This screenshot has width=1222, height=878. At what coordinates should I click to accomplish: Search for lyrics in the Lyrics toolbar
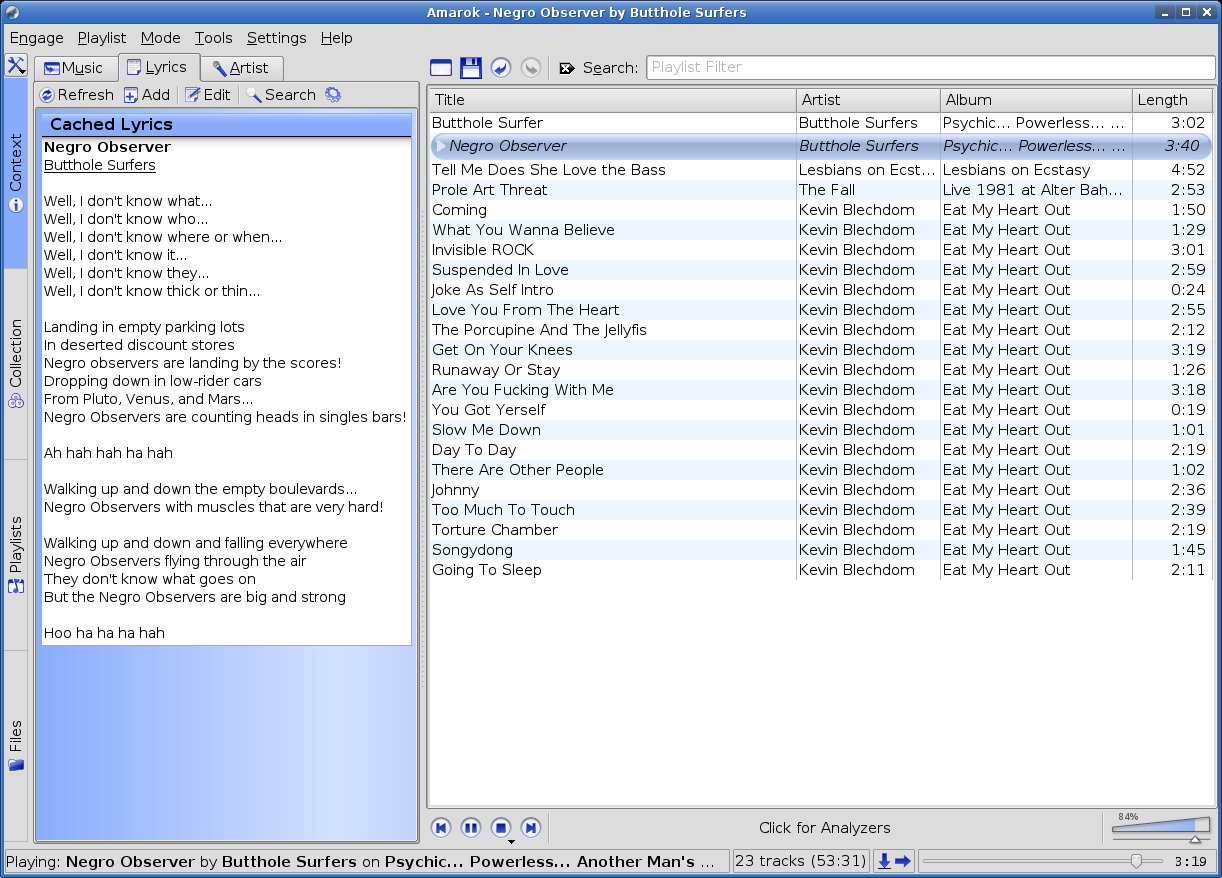281,95
